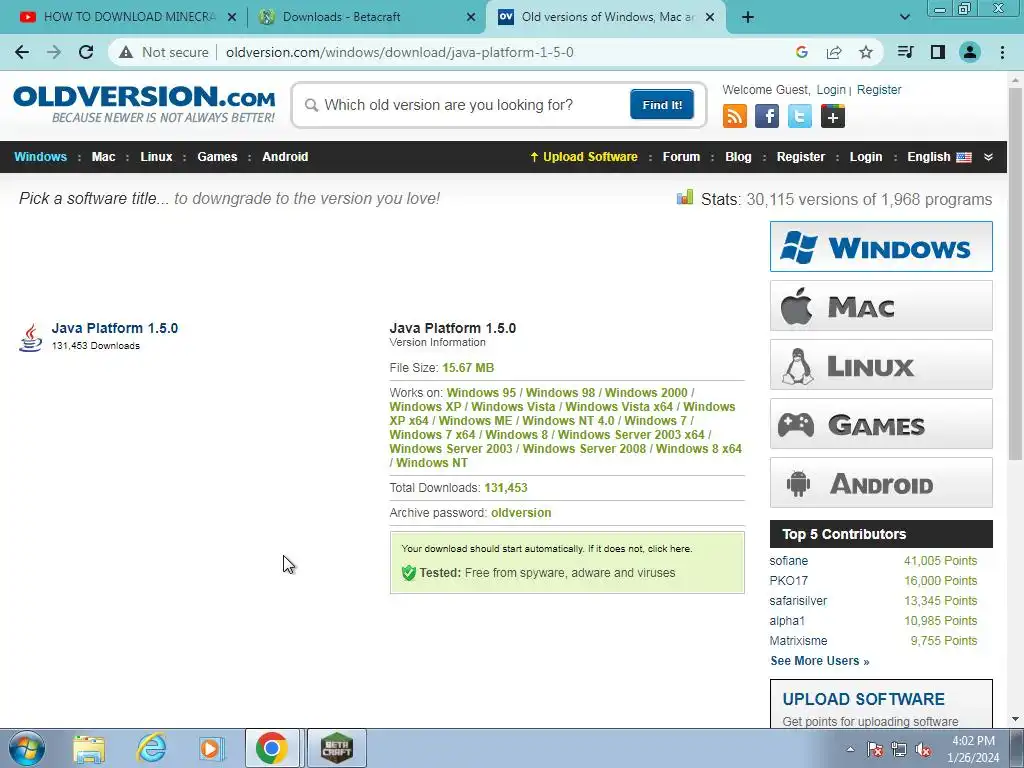
Task: Toggle the Chrome side panel
Action: (938, 52)
